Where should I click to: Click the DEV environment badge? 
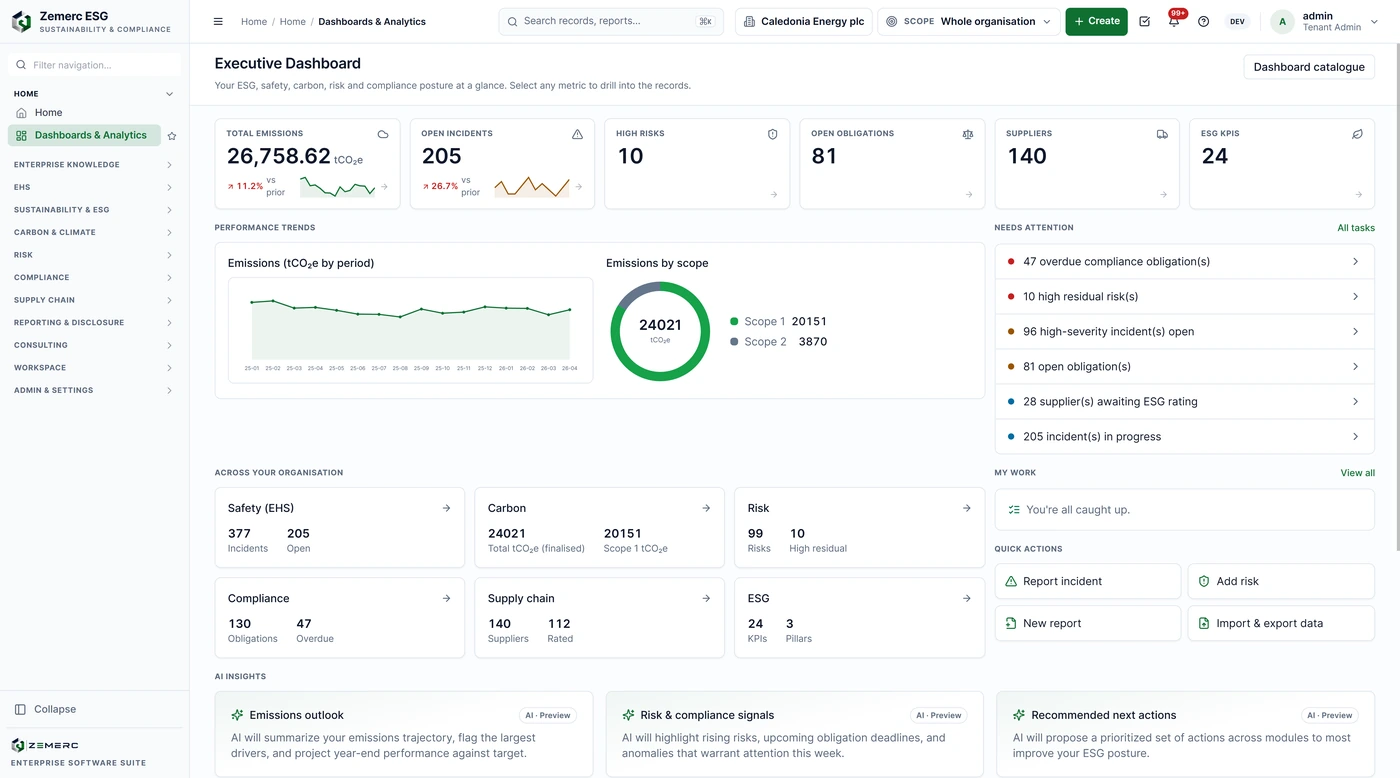[x=1237, y=21]
